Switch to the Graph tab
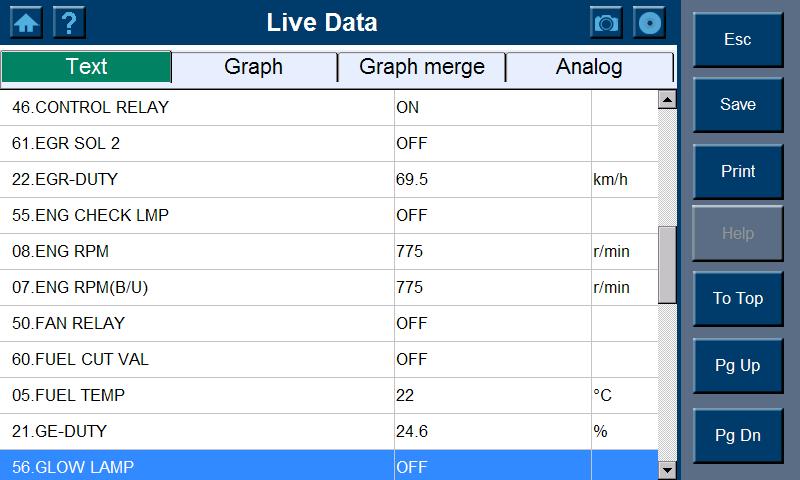This screenshot has height=480, width=800. (254, 67)
